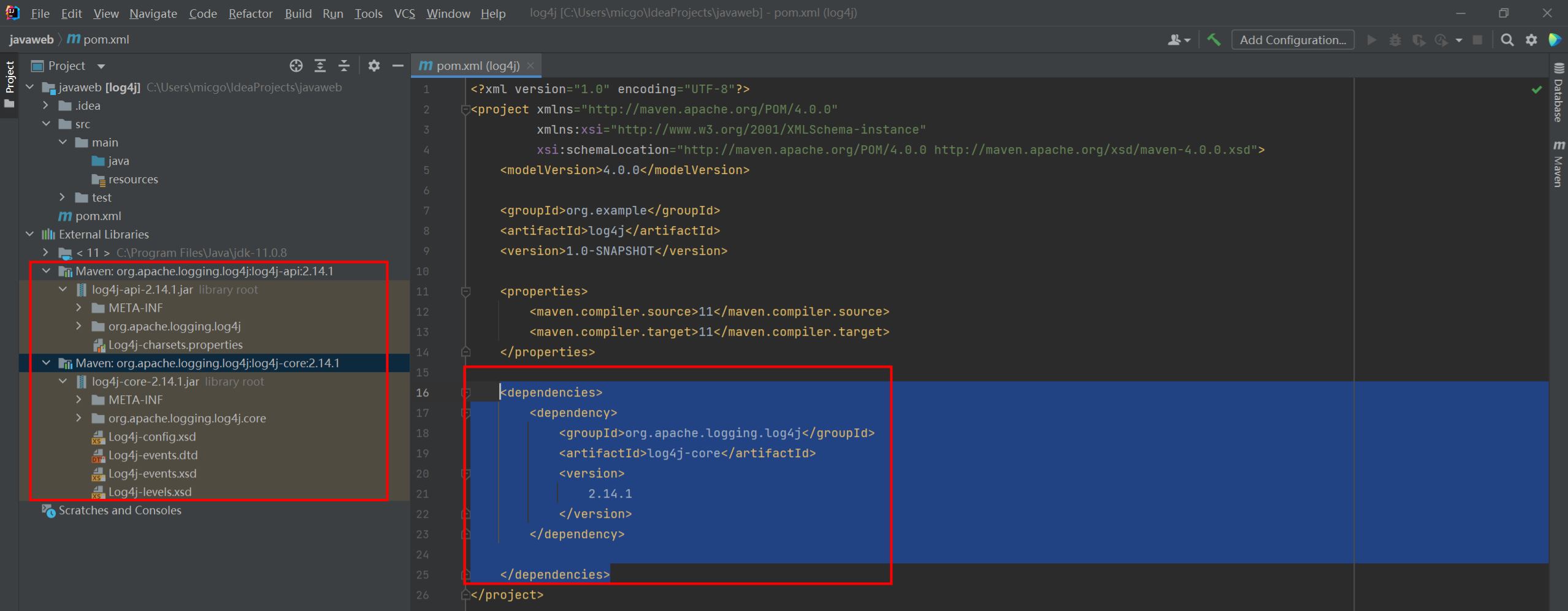This screenshot has height=611, width=1568.
Task: Select Log4j-events.dtd file
Action: [x=145, y=455]
